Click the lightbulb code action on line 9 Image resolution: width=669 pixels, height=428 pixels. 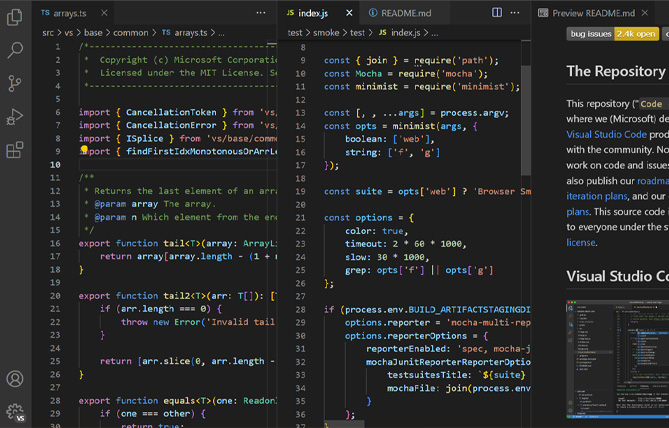pos(84,151)
